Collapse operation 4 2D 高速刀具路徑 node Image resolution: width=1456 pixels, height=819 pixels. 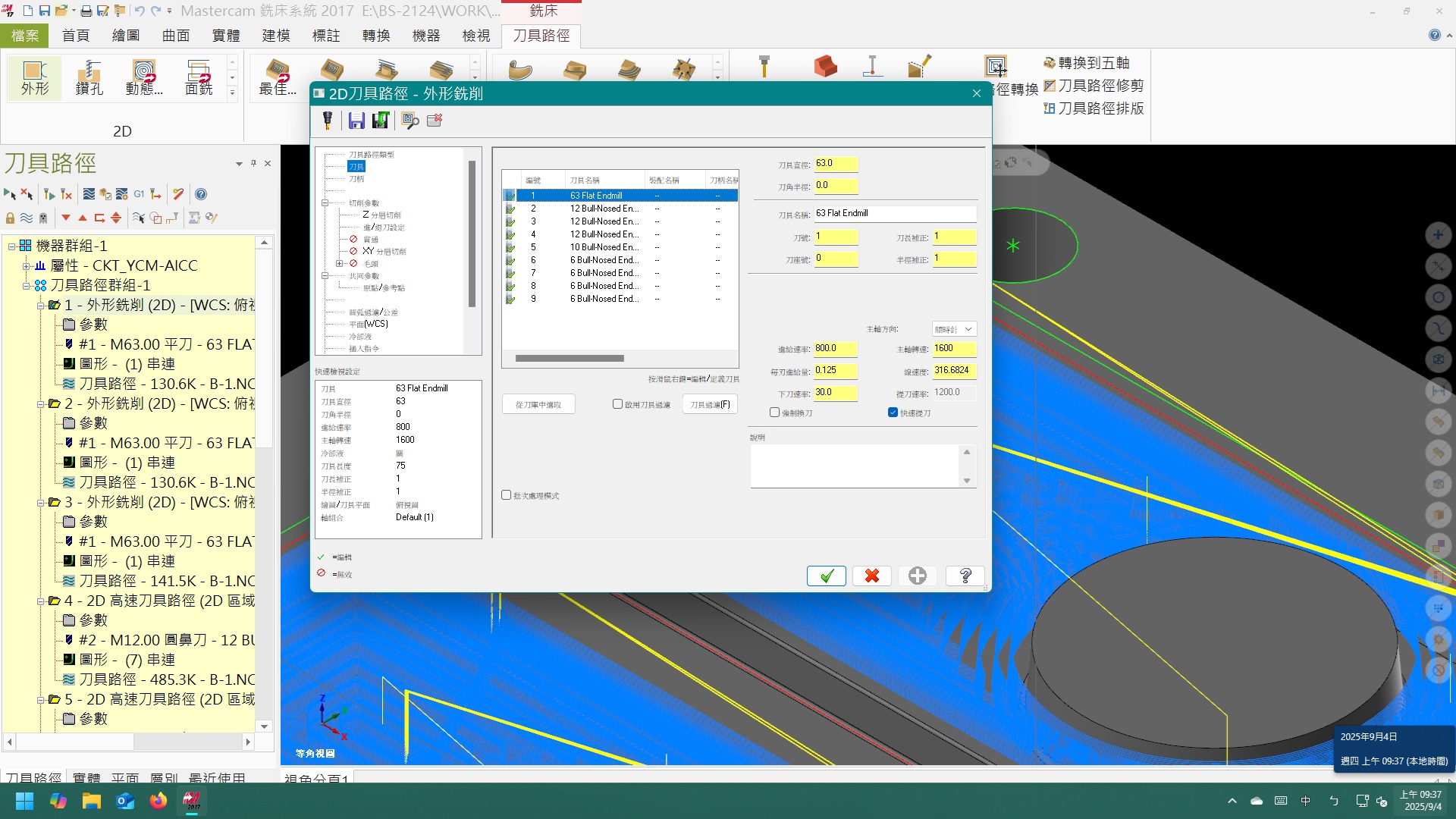coord(40,601)
